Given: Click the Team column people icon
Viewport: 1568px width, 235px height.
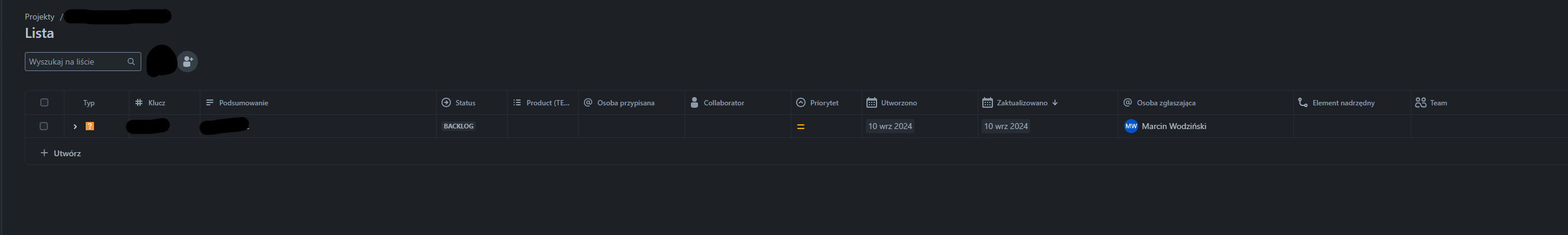Looking at the screenshot, I should click(x=1421, y=102).
